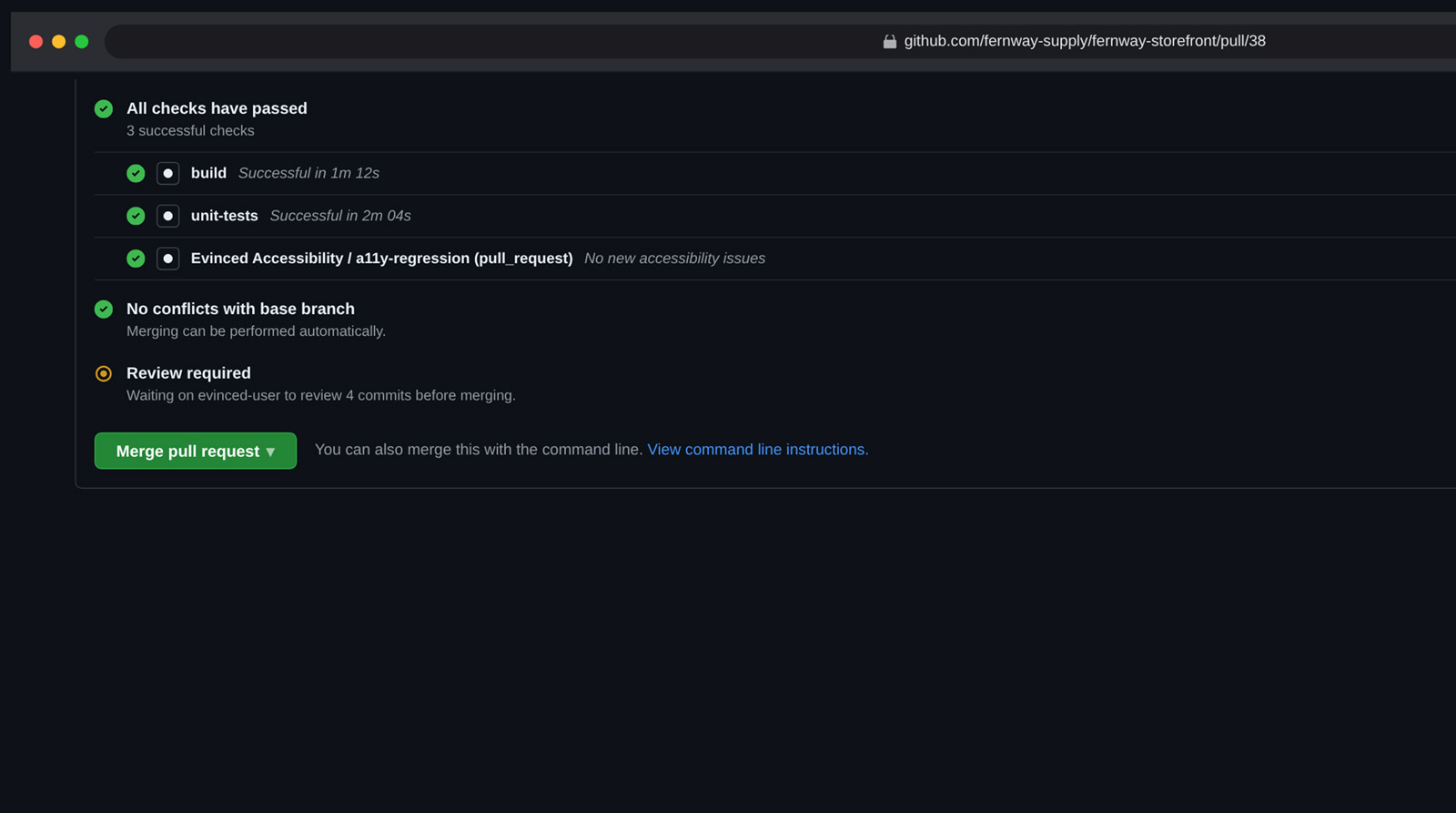Open the unit-tests check details
The width and height of the screenshot is (1456, 813).
pos(224,216)
